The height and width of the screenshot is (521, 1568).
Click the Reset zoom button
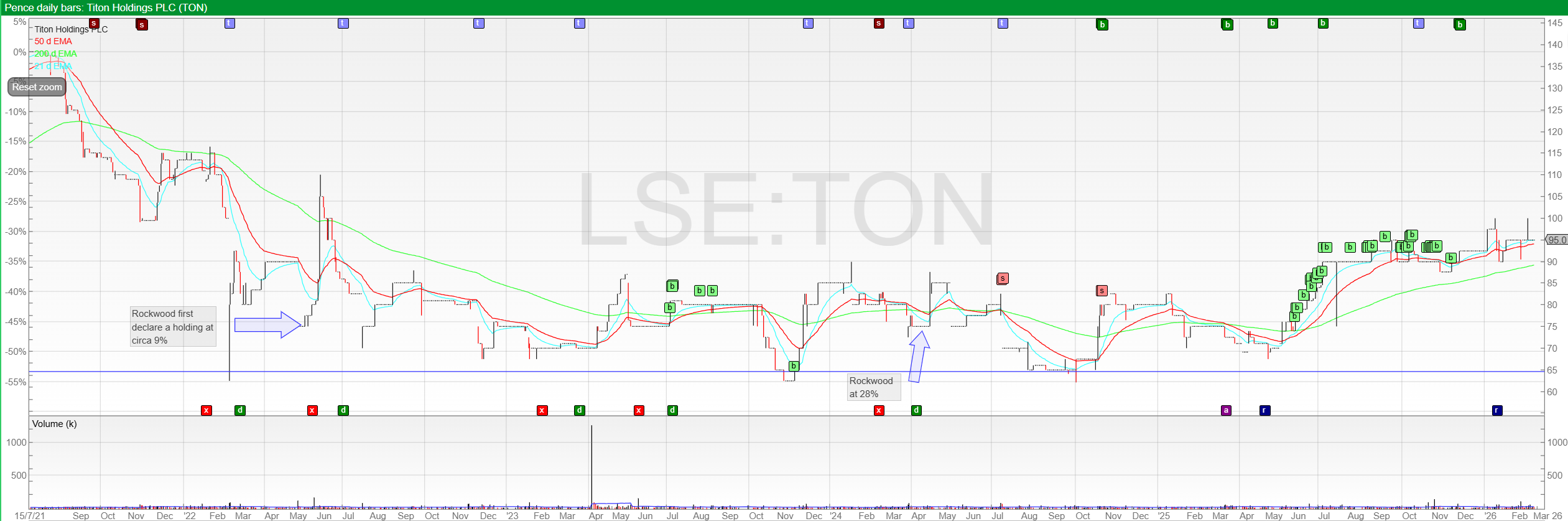pos(37,87)
